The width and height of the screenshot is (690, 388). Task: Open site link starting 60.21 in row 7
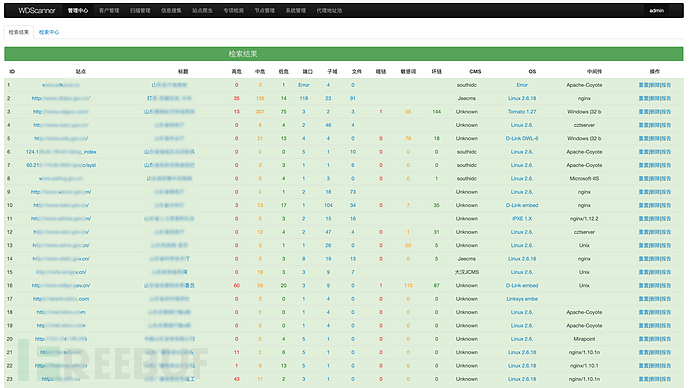[x=61, y=165]
